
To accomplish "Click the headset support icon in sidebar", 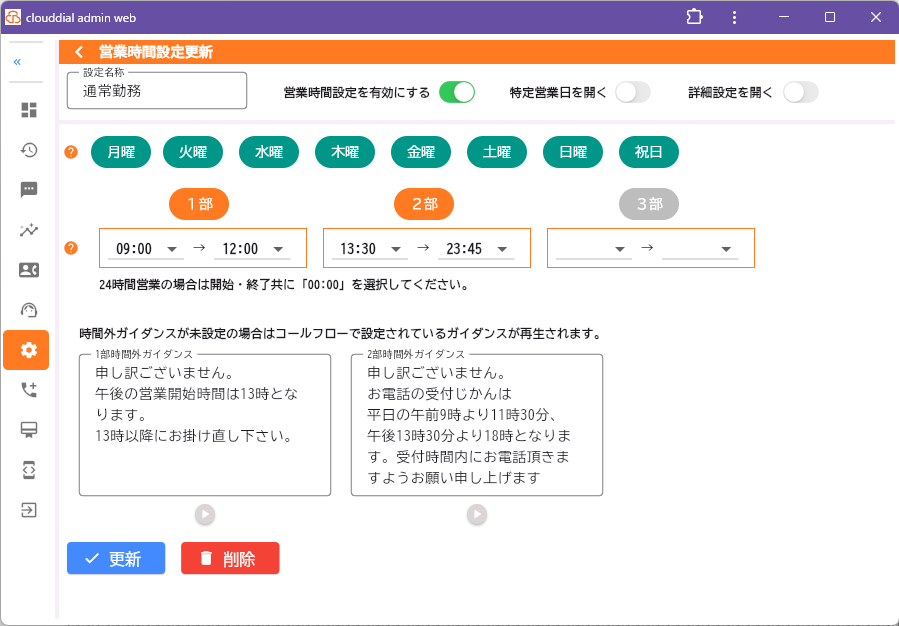I will click(28, 309).
